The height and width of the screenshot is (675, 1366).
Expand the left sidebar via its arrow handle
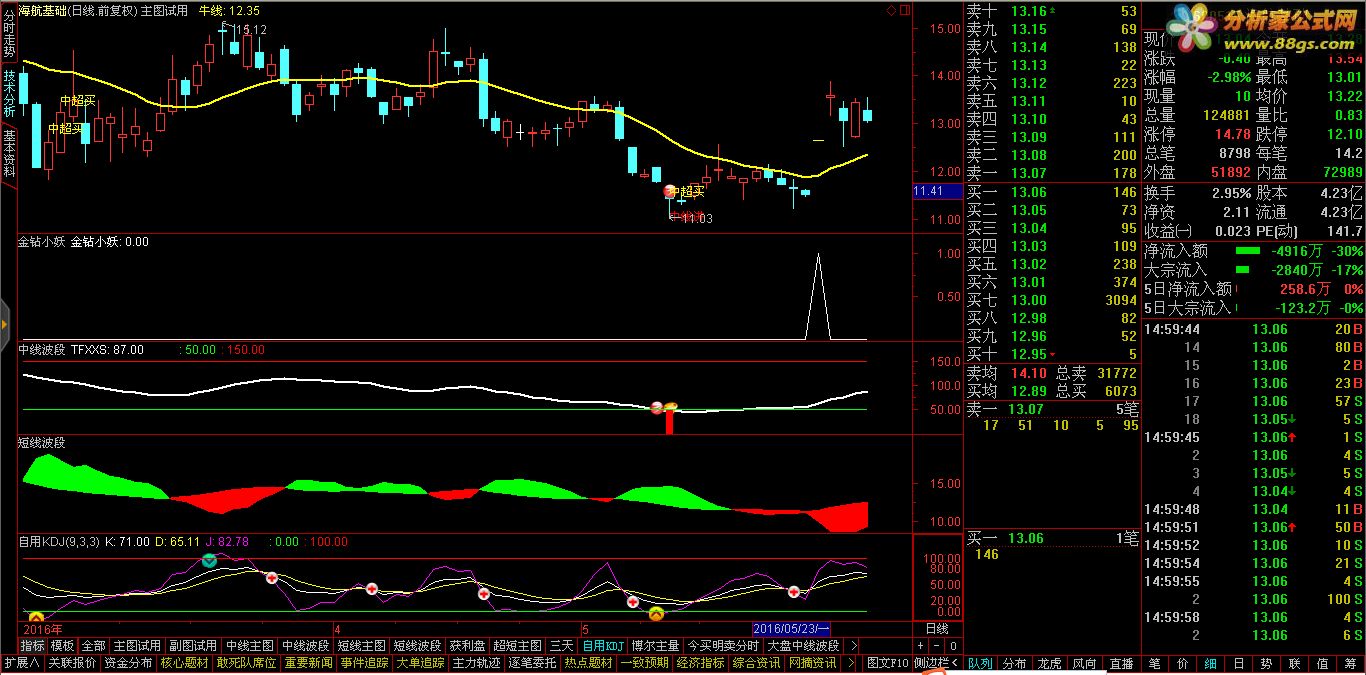click(5, 325)
